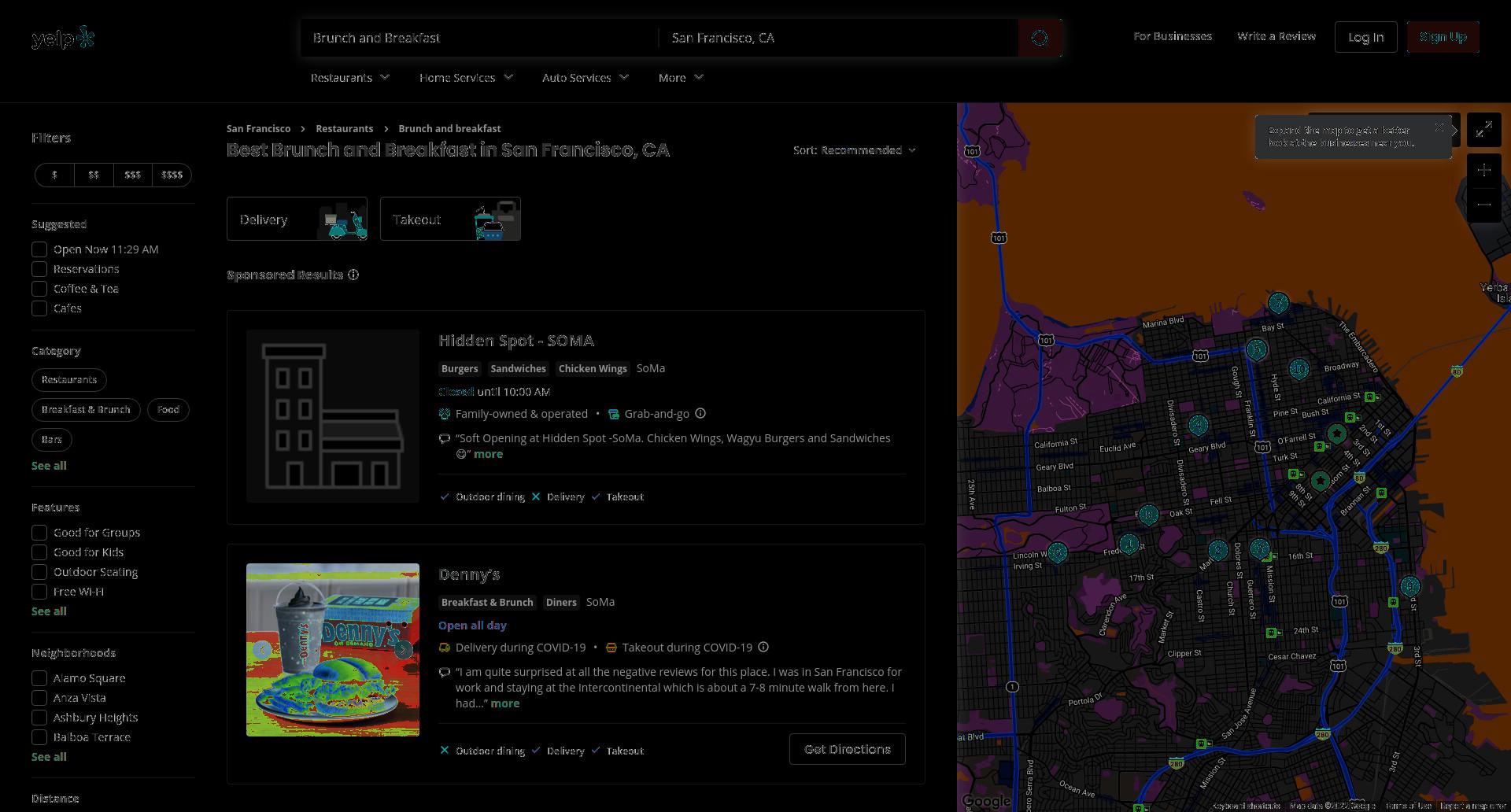This screenshot has width=1511, height=812.
Task: Close the expand-map tooltip
Action: 1439,127
